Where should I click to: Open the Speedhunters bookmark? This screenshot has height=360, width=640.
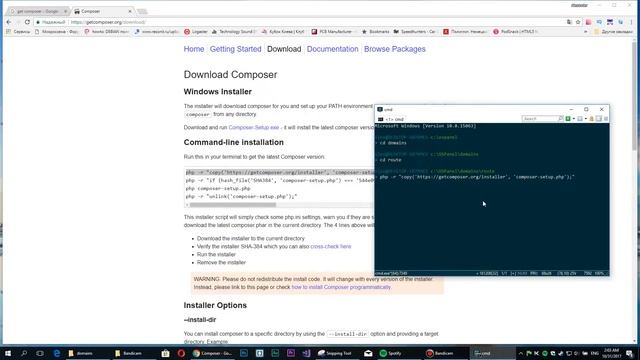(414, 31)
